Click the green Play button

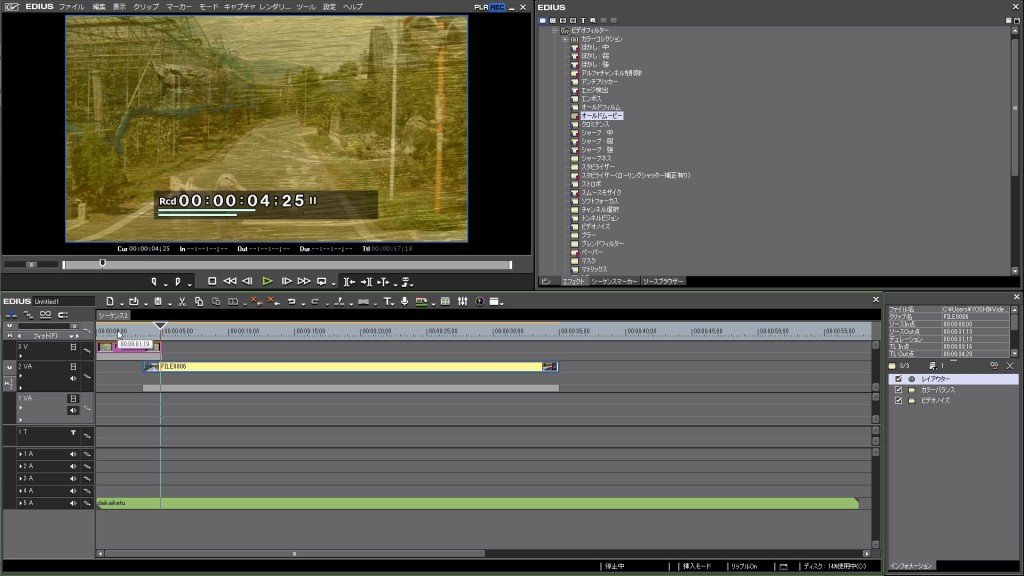(x=267, y=281)
